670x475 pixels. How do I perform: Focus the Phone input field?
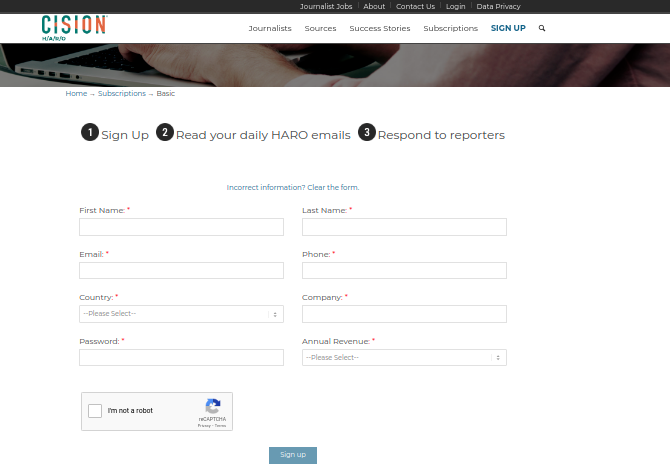pyautogui.click(x=404, y=270)
